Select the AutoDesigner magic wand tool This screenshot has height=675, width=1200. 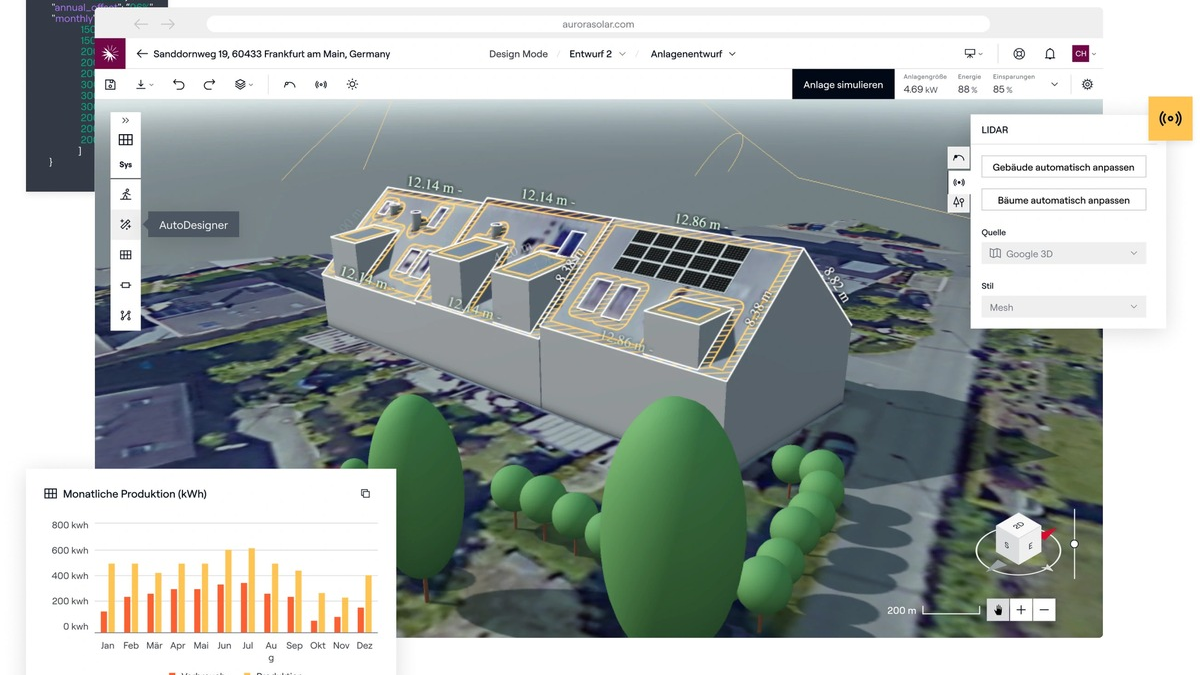[125, 224]
